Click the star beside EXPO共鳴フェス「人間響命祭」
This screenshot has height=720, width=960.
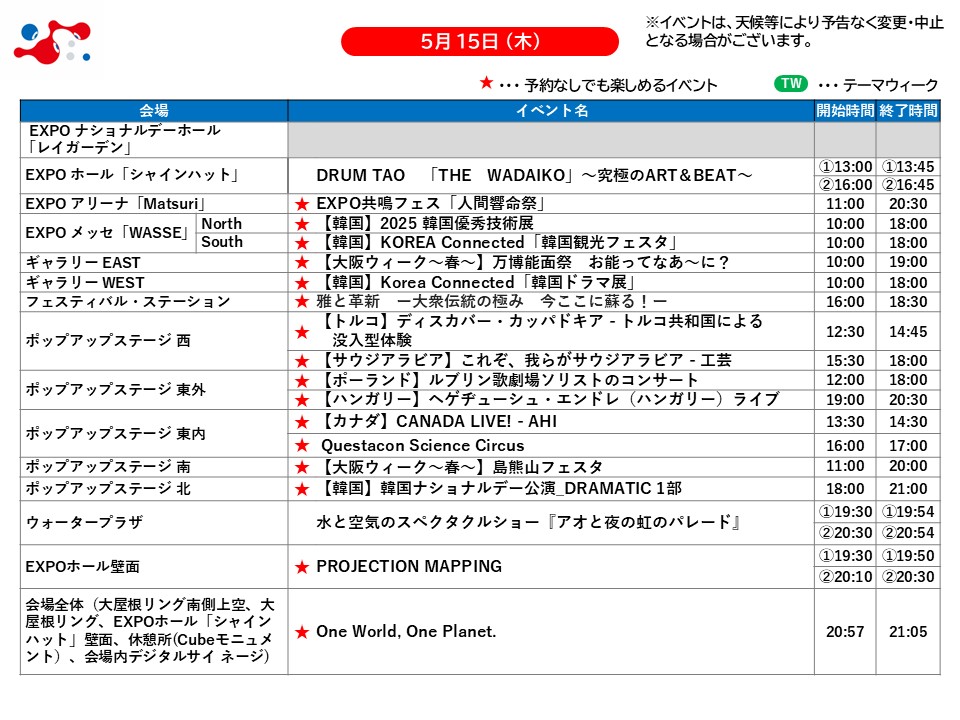301,204
